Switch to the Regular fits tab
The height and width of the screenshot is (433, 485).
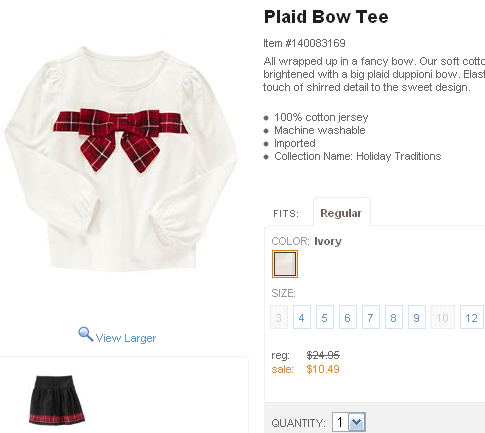coord(341,213)
